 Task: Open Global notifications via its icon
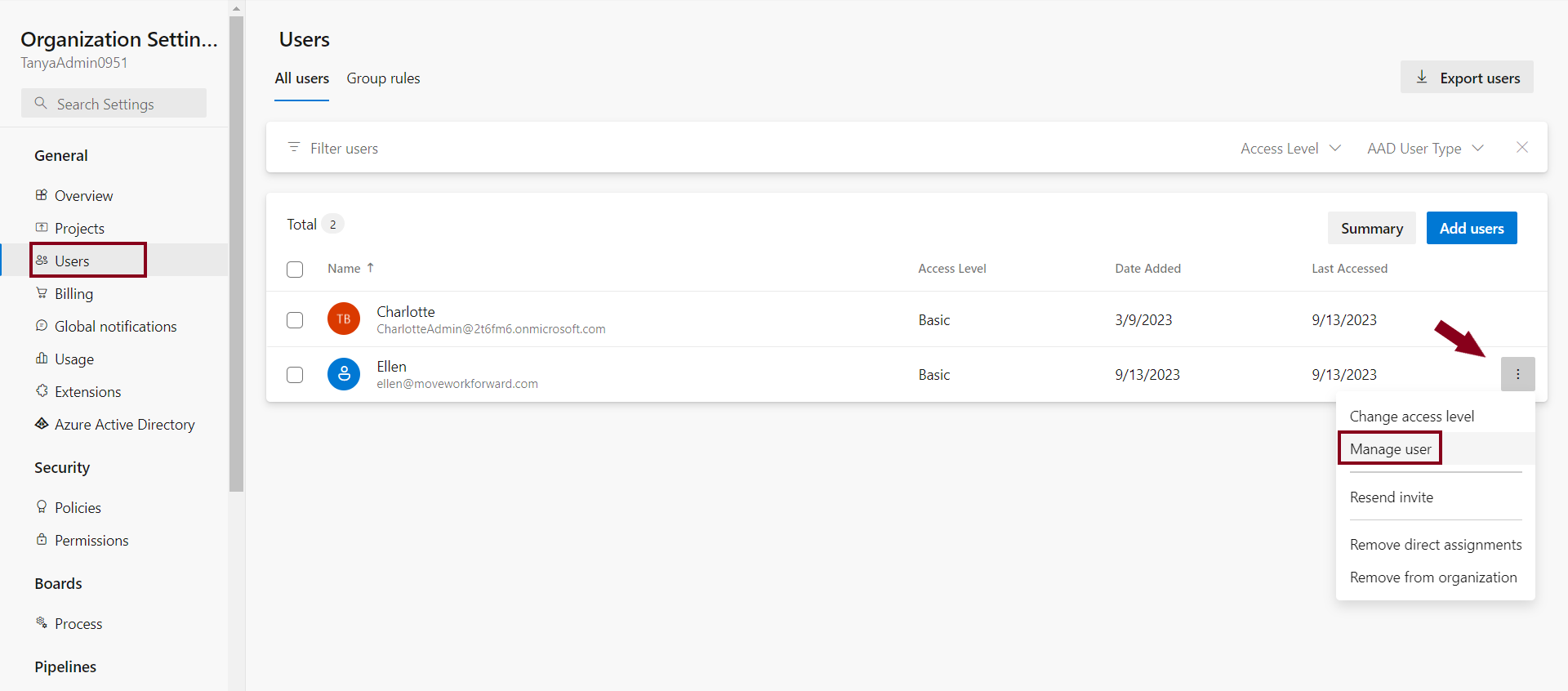click(42, 326)
